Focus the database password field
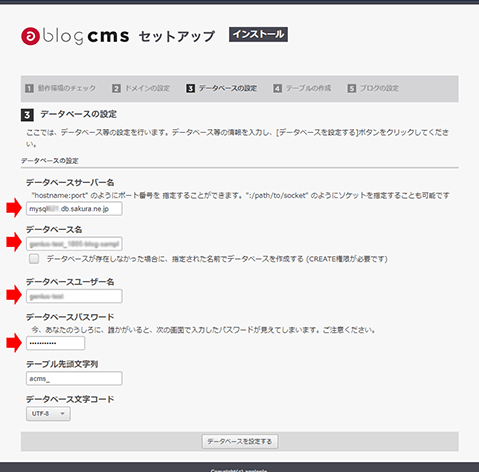Screen dimensions: 479x472 55,343
